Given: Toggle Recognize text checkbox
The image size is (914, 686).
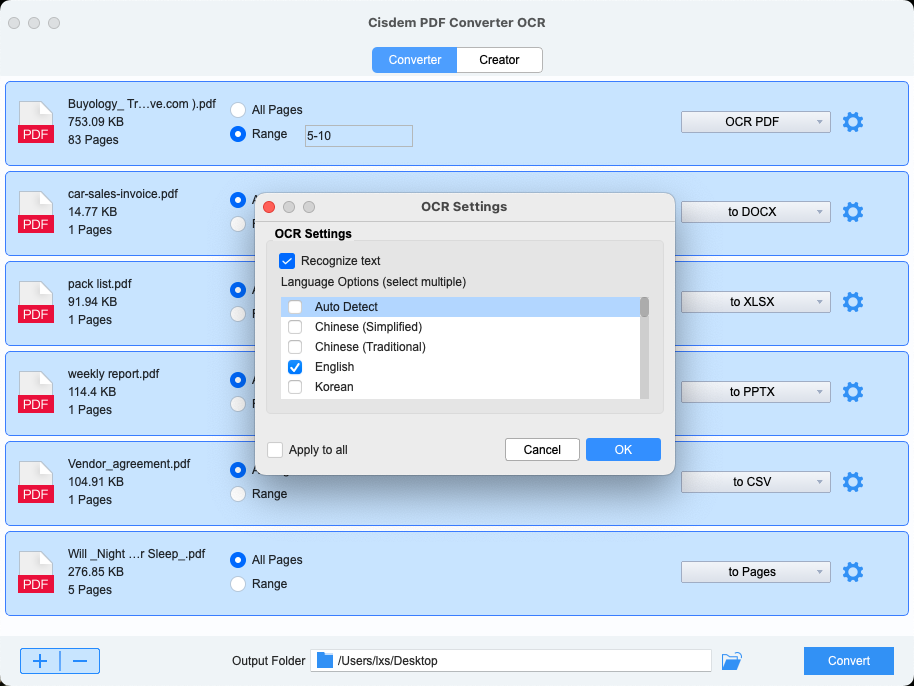Looking at the screenshot, I should click(287, 261).
